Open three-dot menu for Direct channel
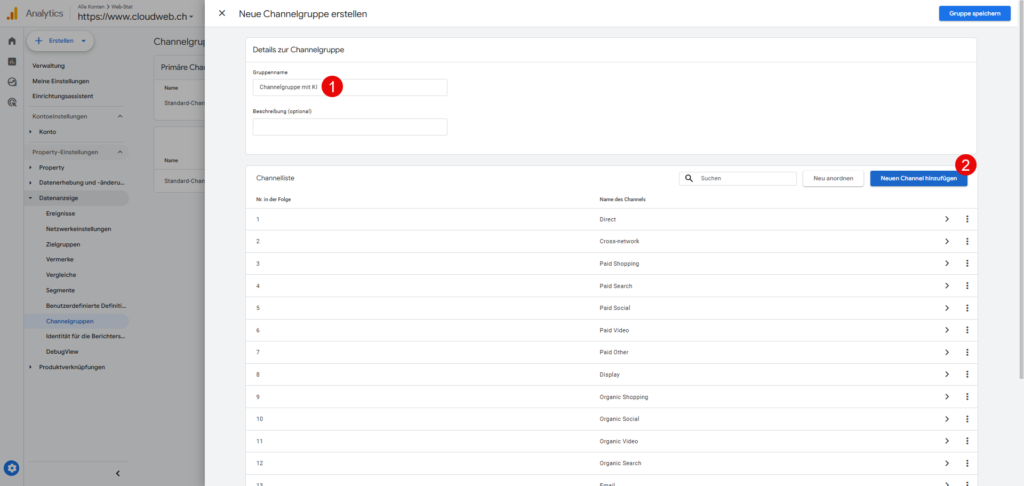The height and width of the screenshot is (486, 1024). tap(967, 219)
